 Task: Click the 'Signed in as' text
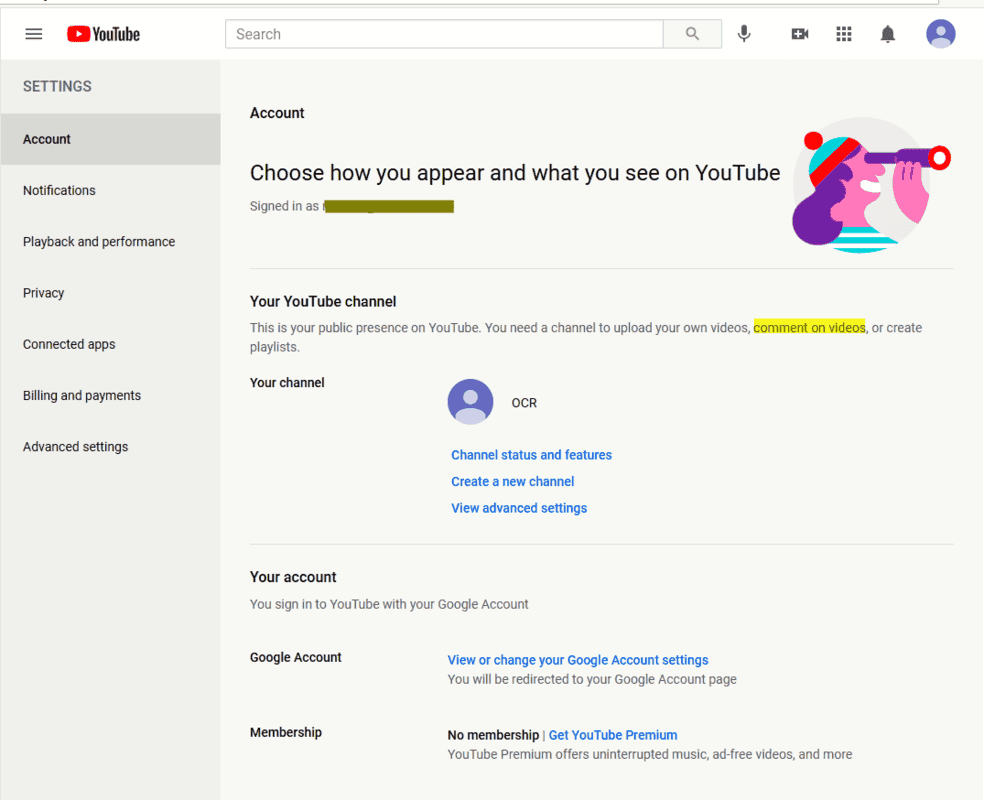point(284,206)
